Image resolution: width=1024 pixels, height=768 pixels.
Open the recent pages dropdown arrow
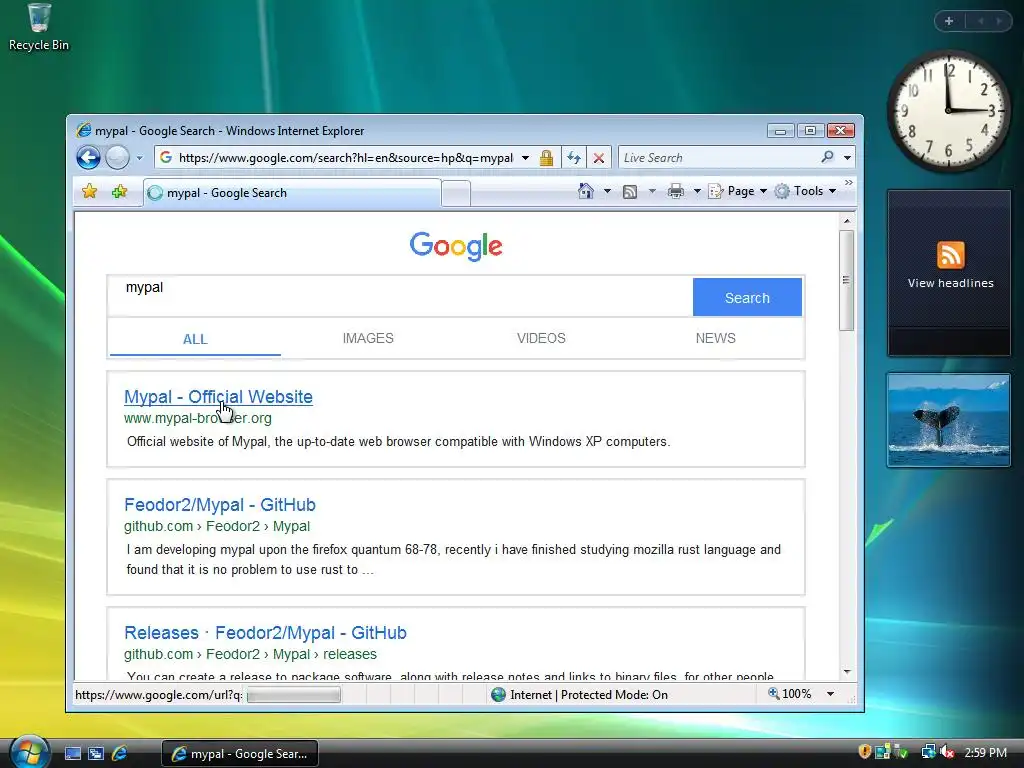pyautogui.click(x=139, y=158)
